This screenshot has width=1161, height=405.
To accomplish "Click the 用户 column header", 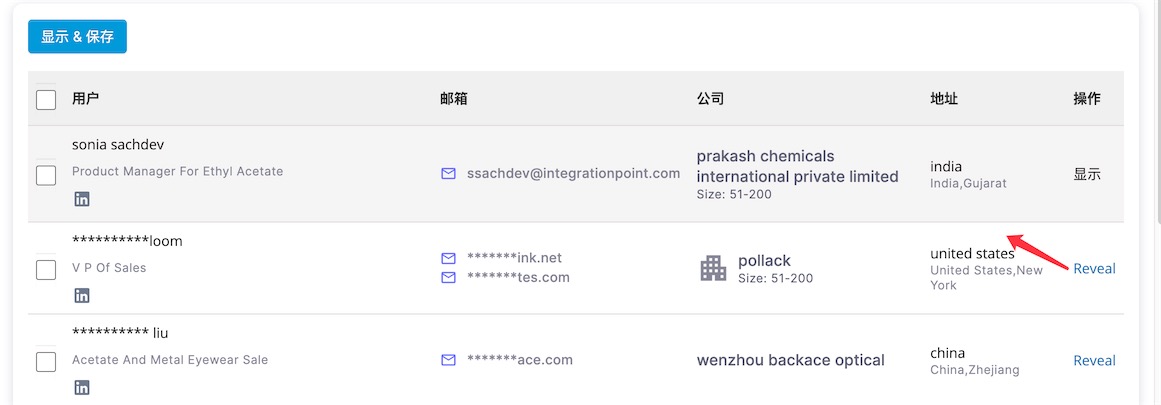I will pyautogui.click(x=85, y=98).
